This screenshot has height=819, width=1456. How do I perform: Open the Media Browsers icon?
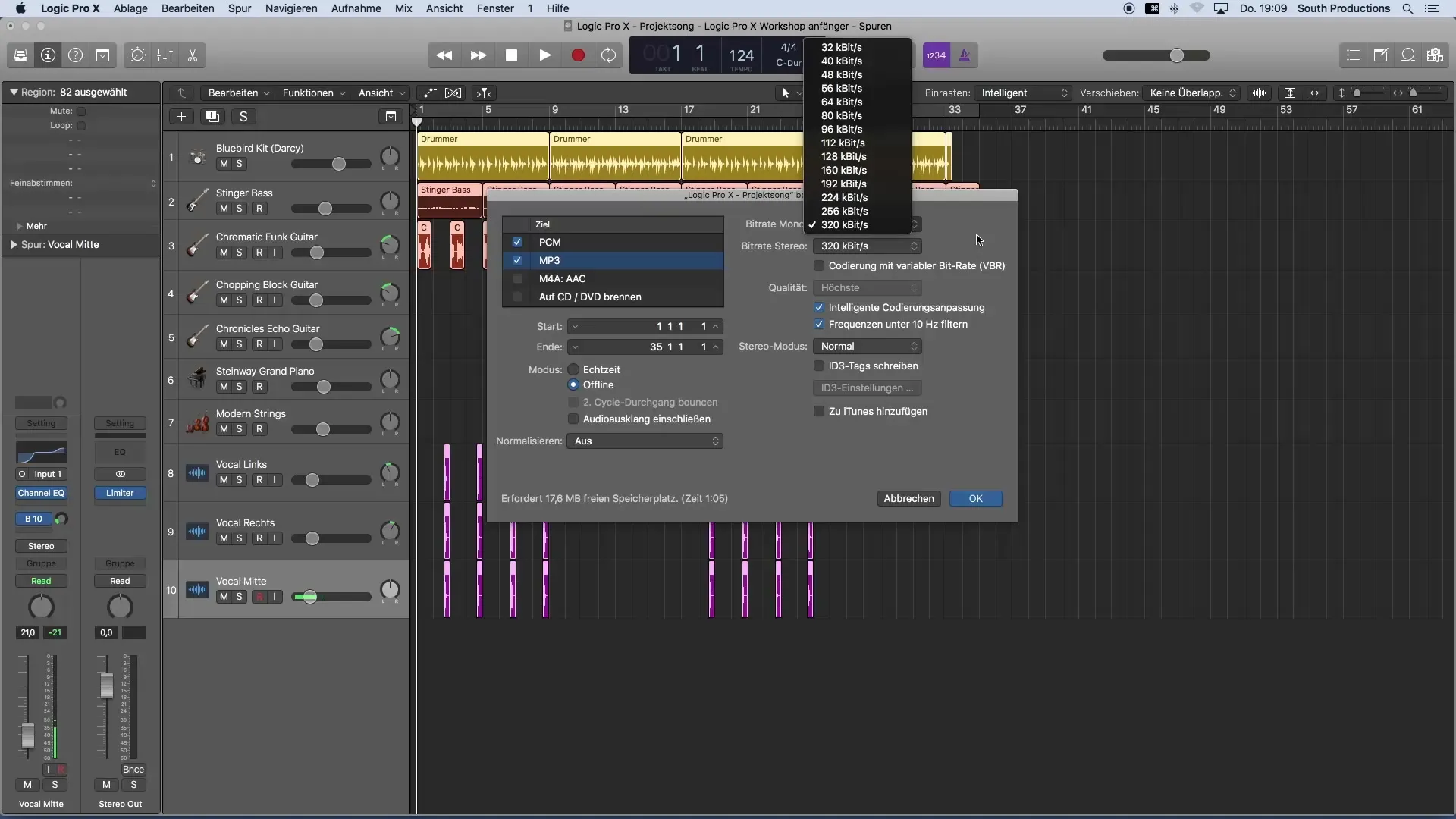click(1435, 55)
